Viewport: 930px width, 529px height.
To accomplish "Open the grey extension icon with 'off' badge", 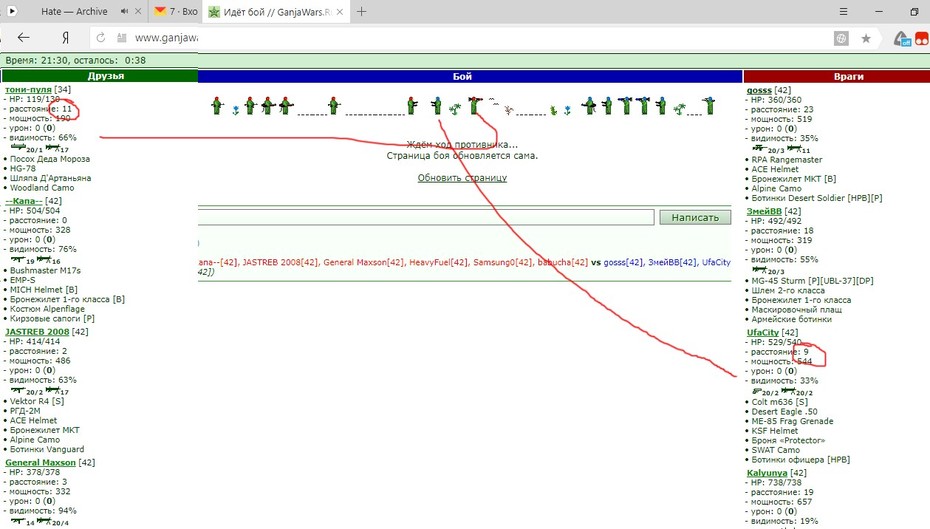I will 902,39.
